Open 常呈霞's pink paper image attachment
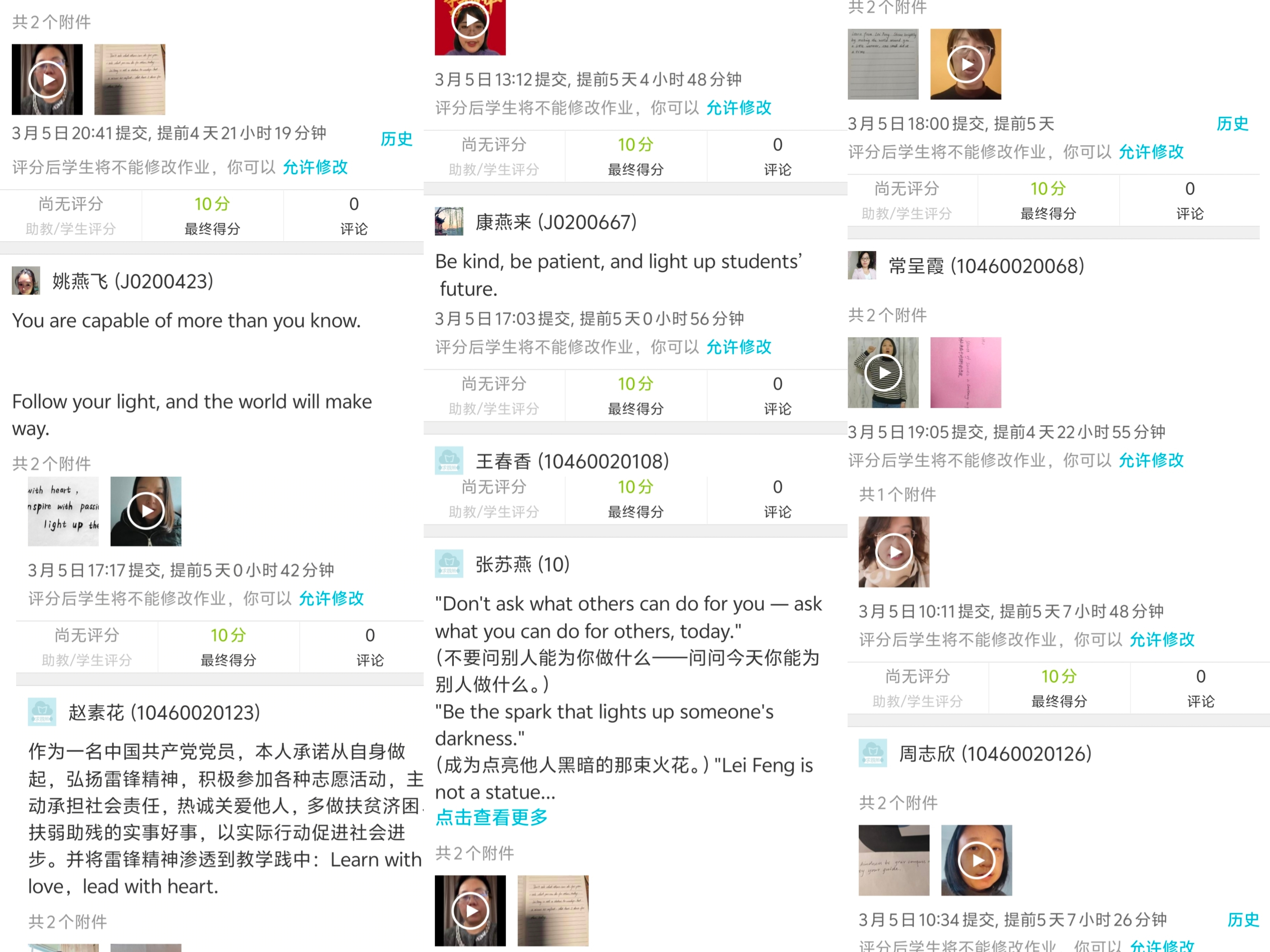Screen dimensions: 1270x952 966,372
